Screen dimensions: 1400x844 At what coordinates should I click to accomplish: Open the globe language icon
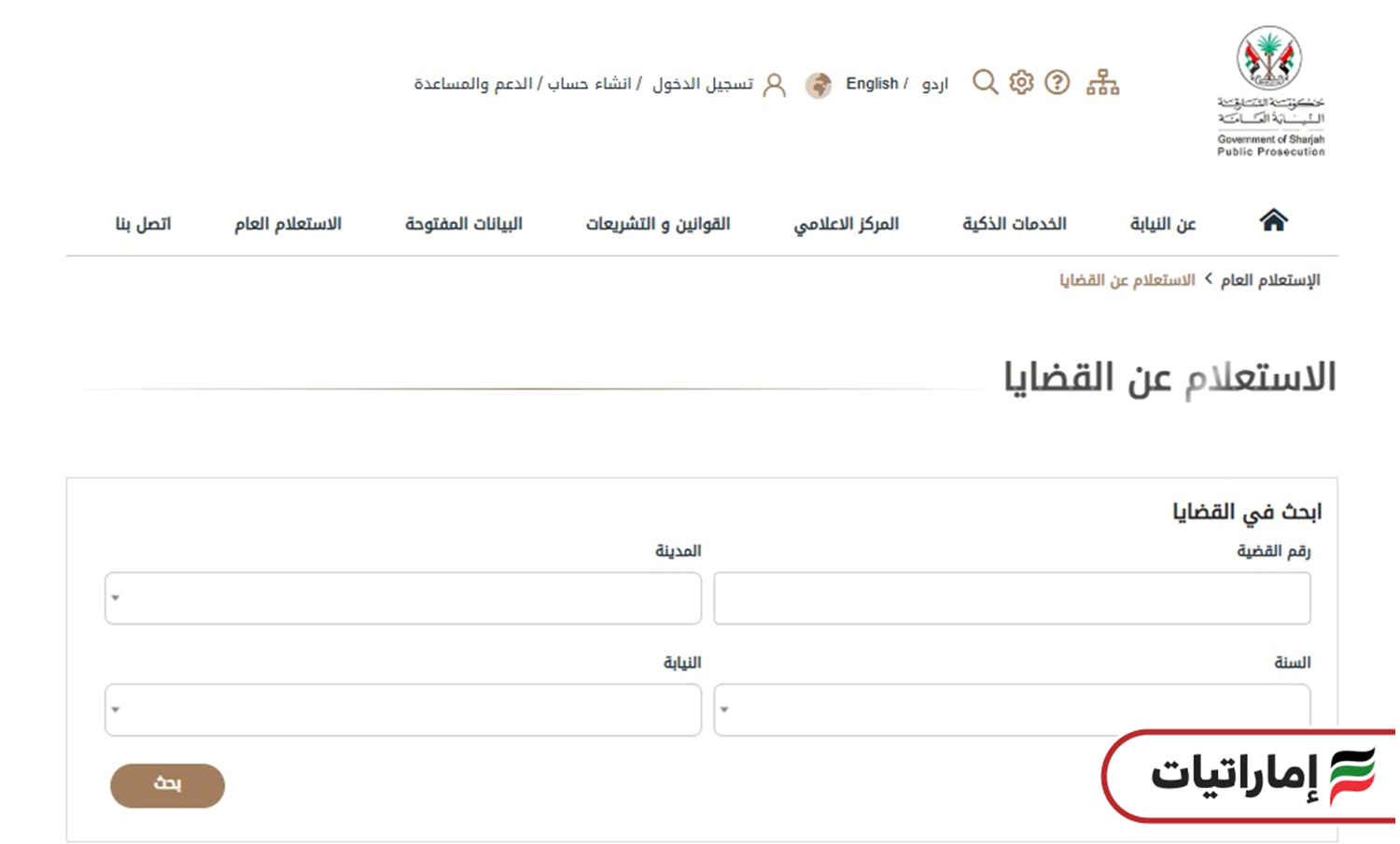tap(819, 83)
